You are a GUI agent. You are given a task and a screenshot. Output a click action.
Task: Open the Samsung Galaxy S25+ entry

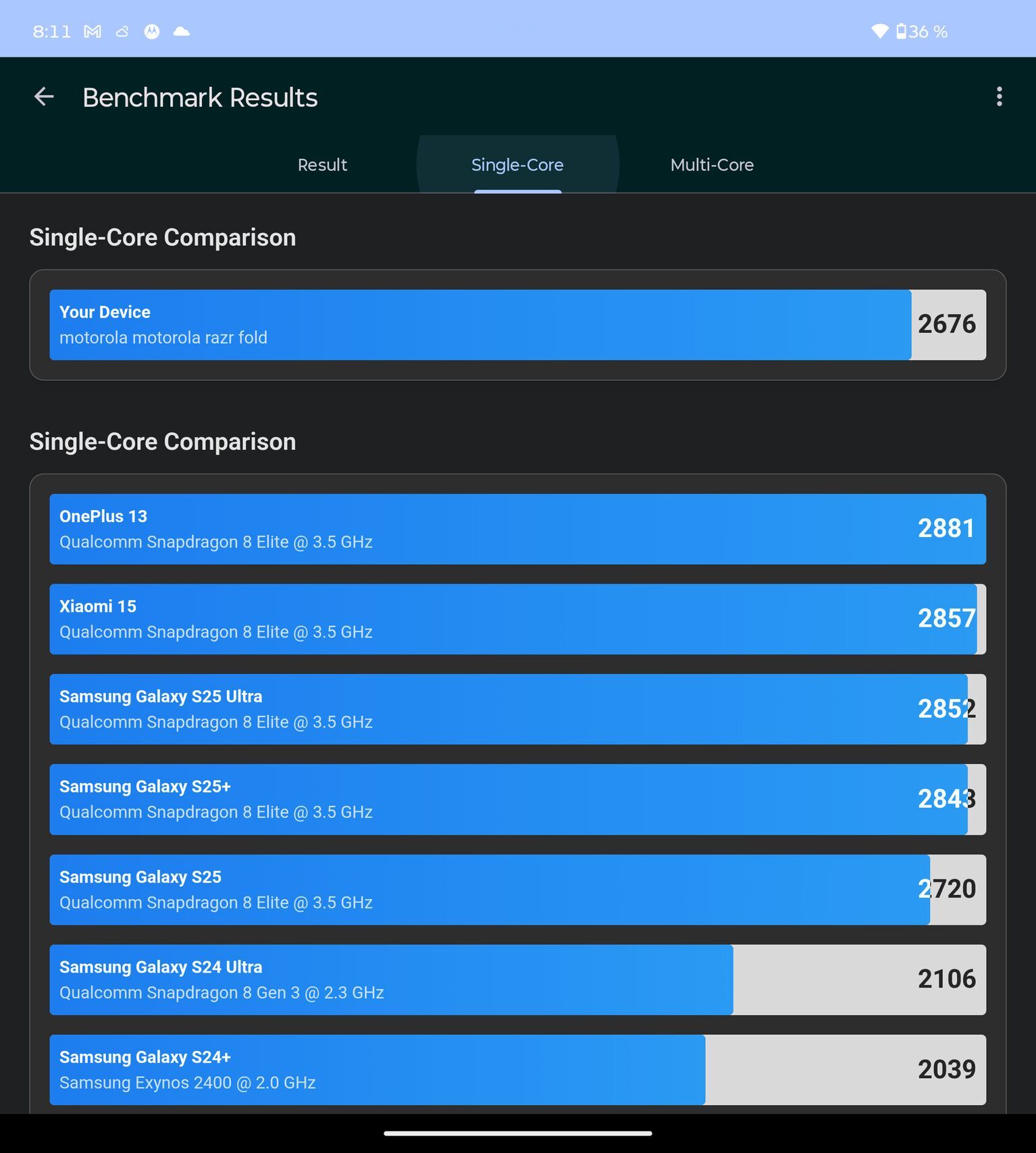518,799
